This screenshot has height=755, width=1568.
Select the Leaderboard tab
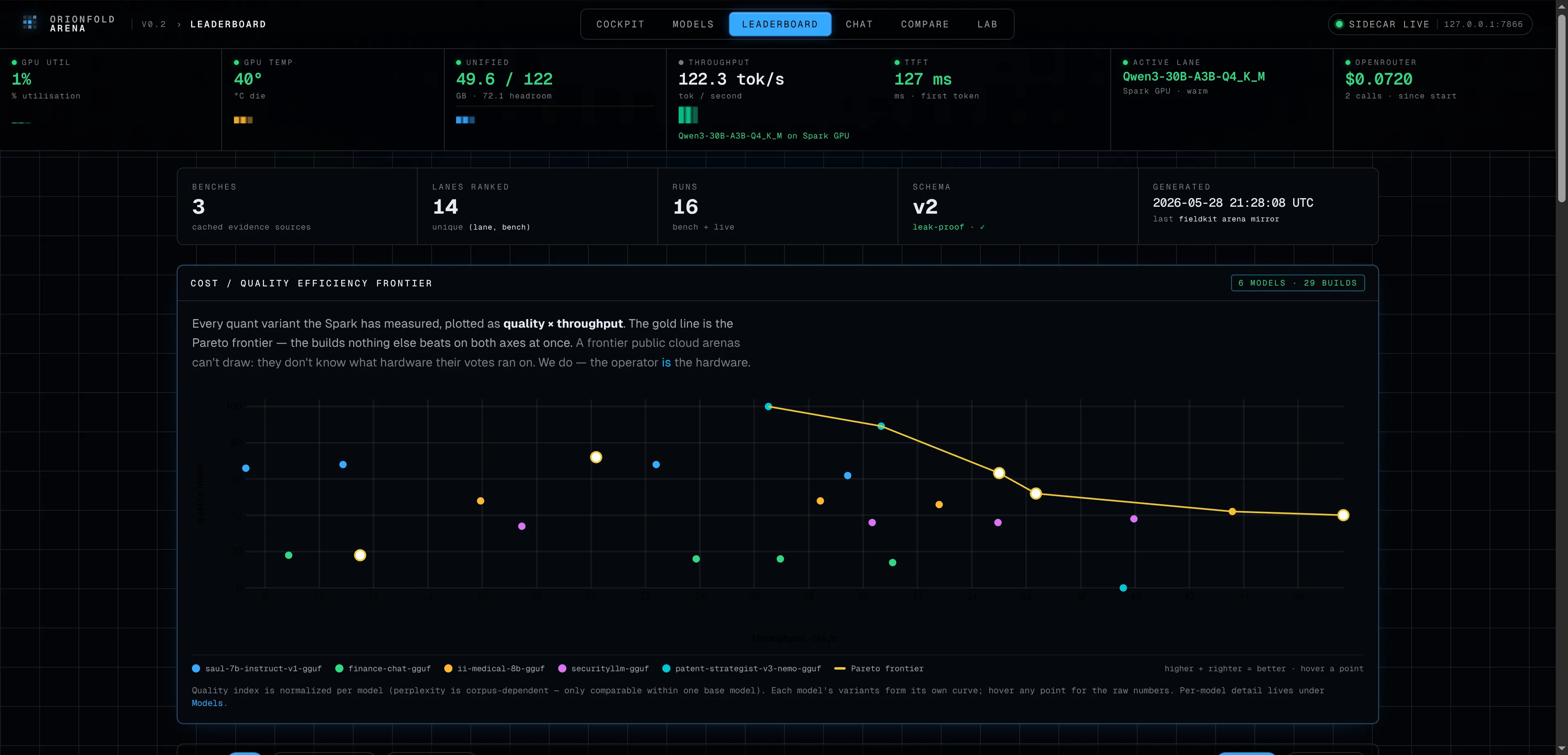coord(780,25)
